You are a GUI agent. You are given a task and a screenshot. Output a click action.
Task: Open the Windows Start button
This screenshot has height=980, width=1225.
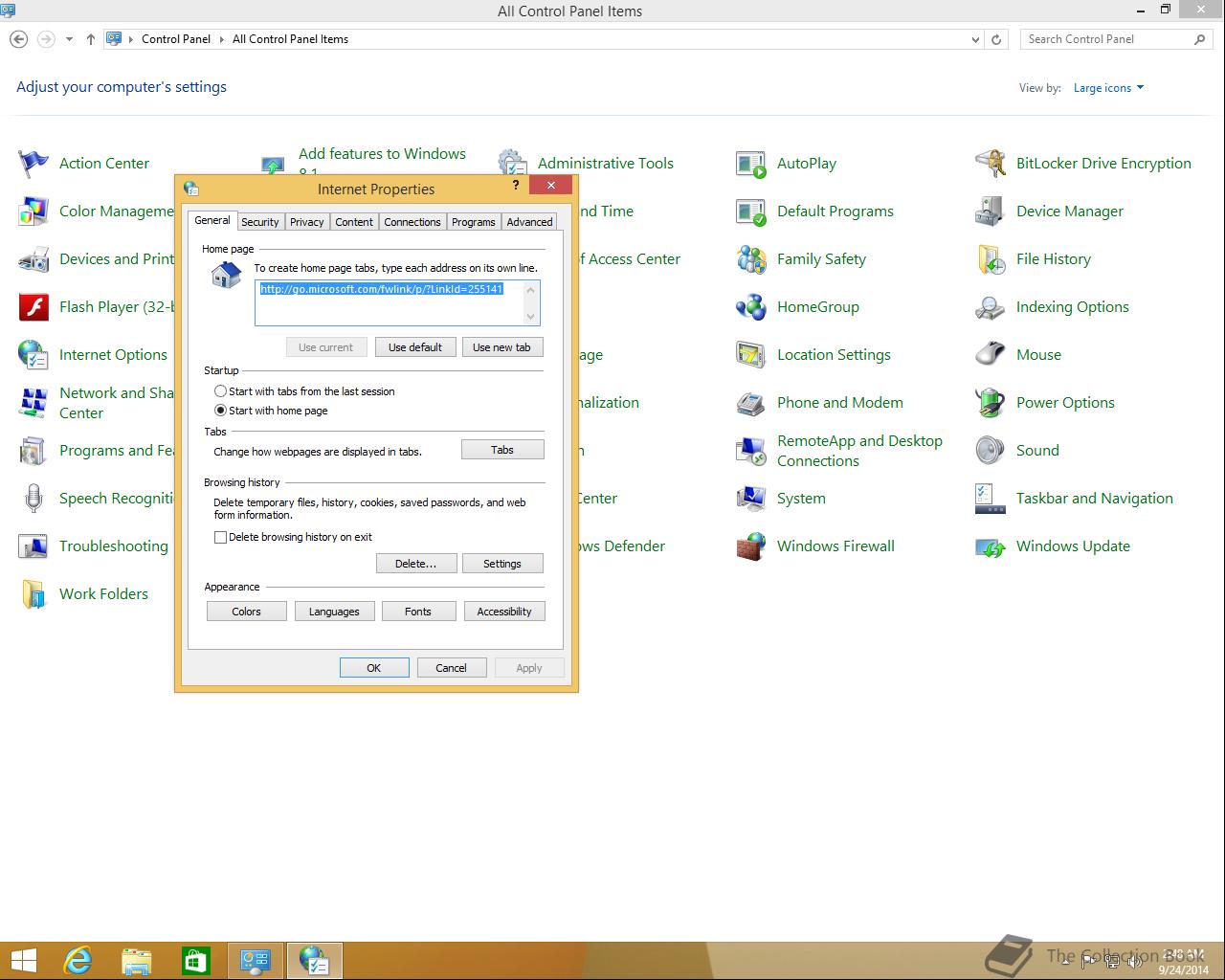(24, 960)
